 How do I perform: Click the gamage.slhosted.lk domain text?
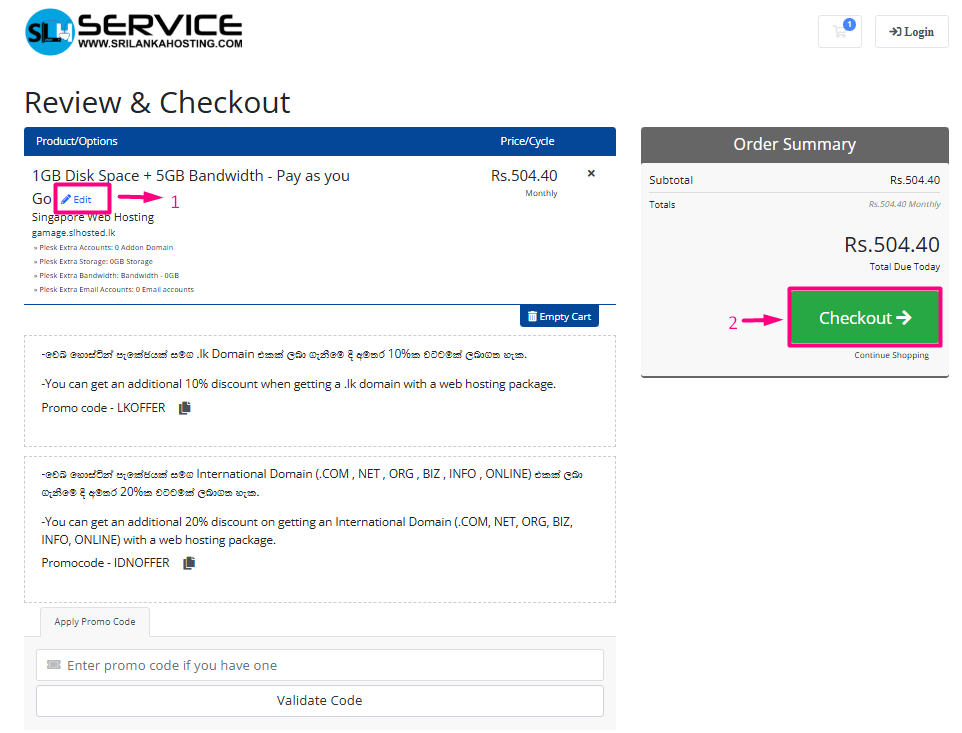pos(74,233)
